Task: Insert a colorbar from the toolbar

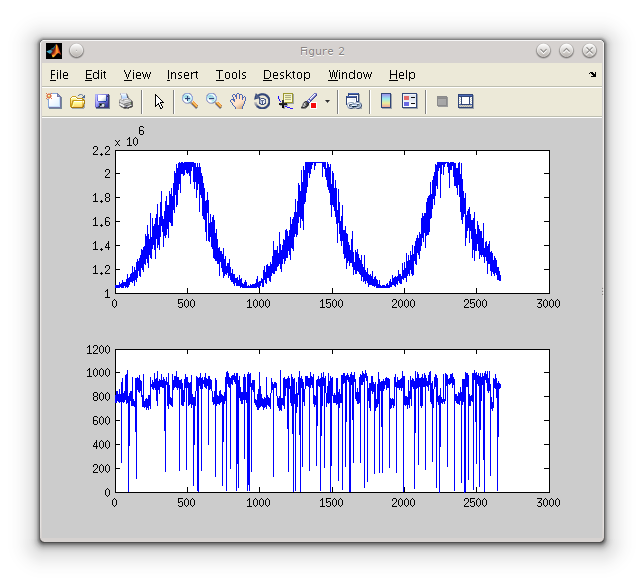Action: click(385, 101)
